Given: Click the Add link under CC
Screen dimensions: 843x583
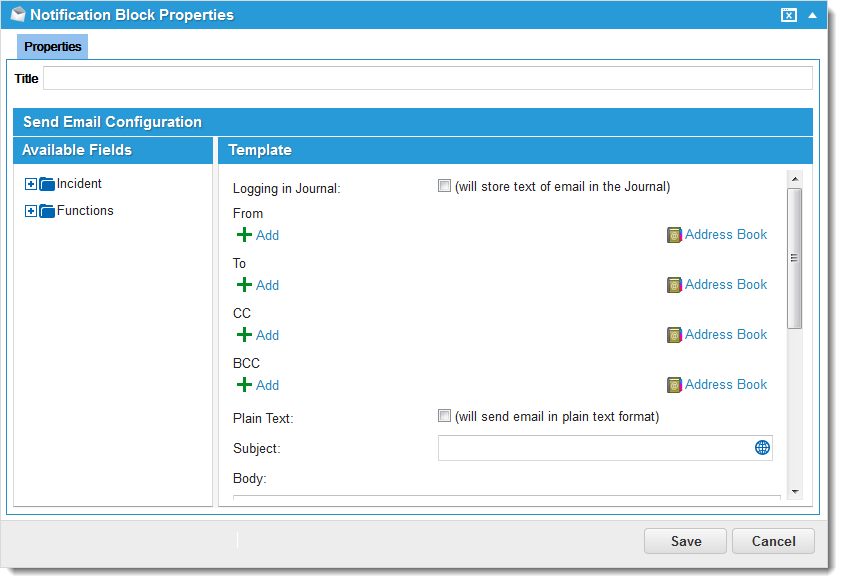Looking at the screenshot, I should click(267, 335).
